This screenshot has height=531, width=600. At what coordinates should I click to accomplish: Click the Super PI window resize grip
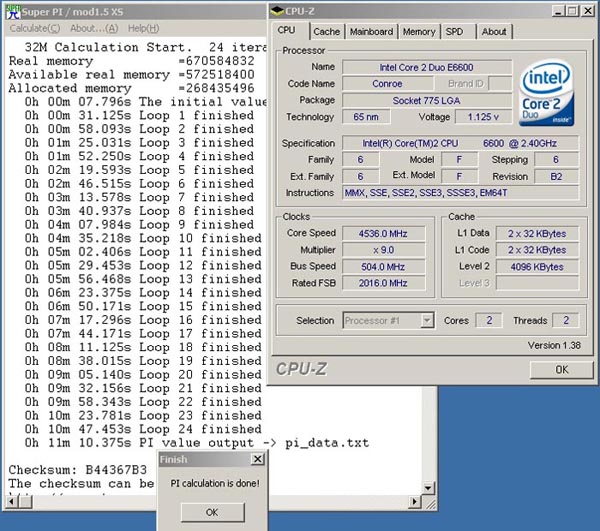[x=429, y=503]
